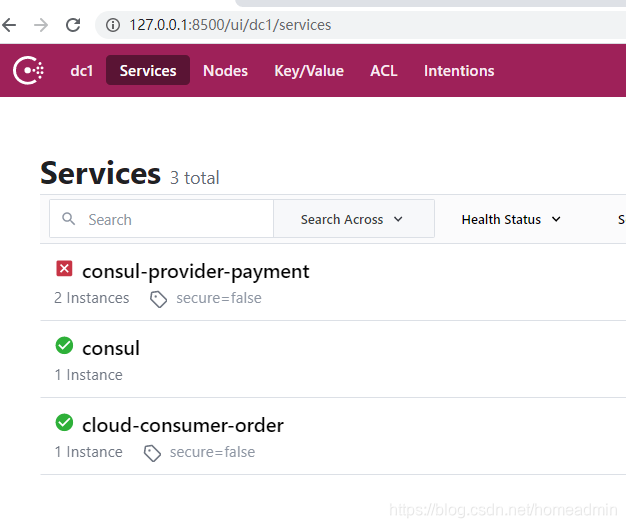Click '2 Instances' under consul-provider-payment
The image size is (626, 528).
91,298
